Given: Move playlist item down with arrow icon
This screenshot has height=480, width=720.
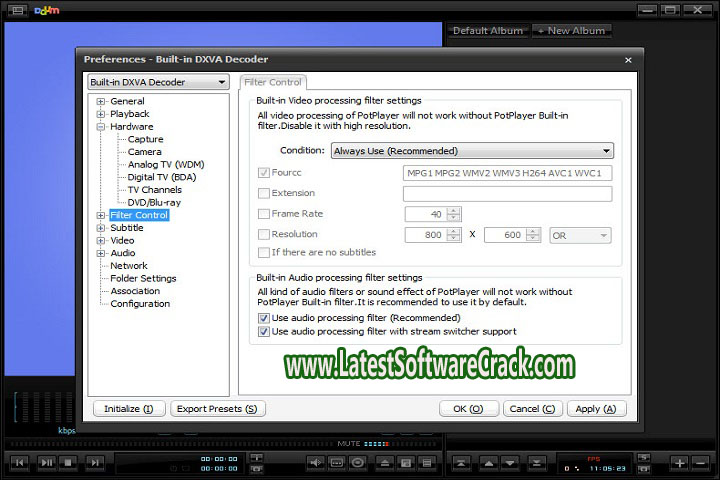Looking at the screenshot, I should click(x=512, y=462).
